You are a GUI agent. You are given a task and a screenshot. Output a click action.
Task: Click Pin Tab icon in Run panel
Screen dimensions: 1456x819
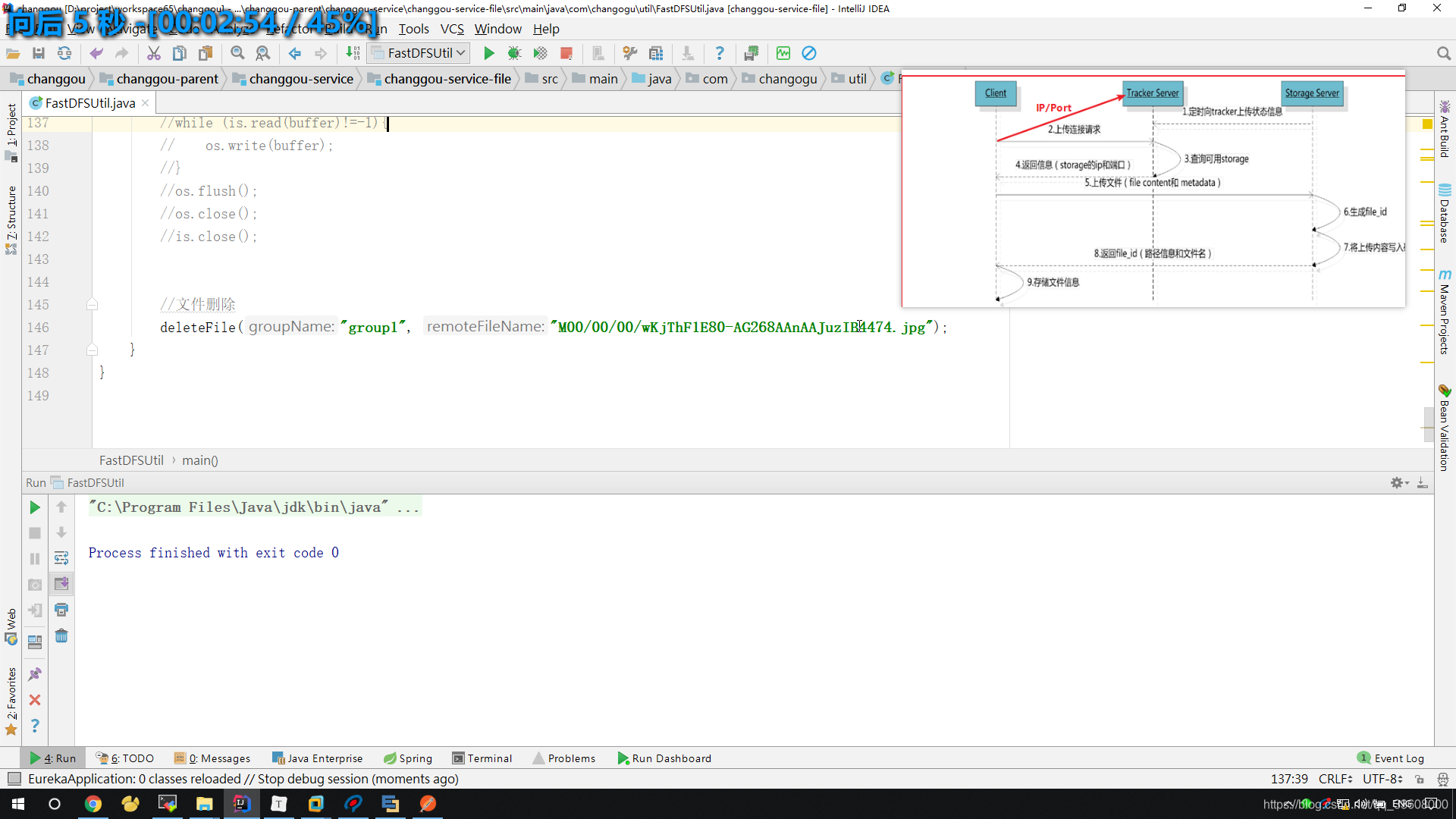[x=35, y=674]
